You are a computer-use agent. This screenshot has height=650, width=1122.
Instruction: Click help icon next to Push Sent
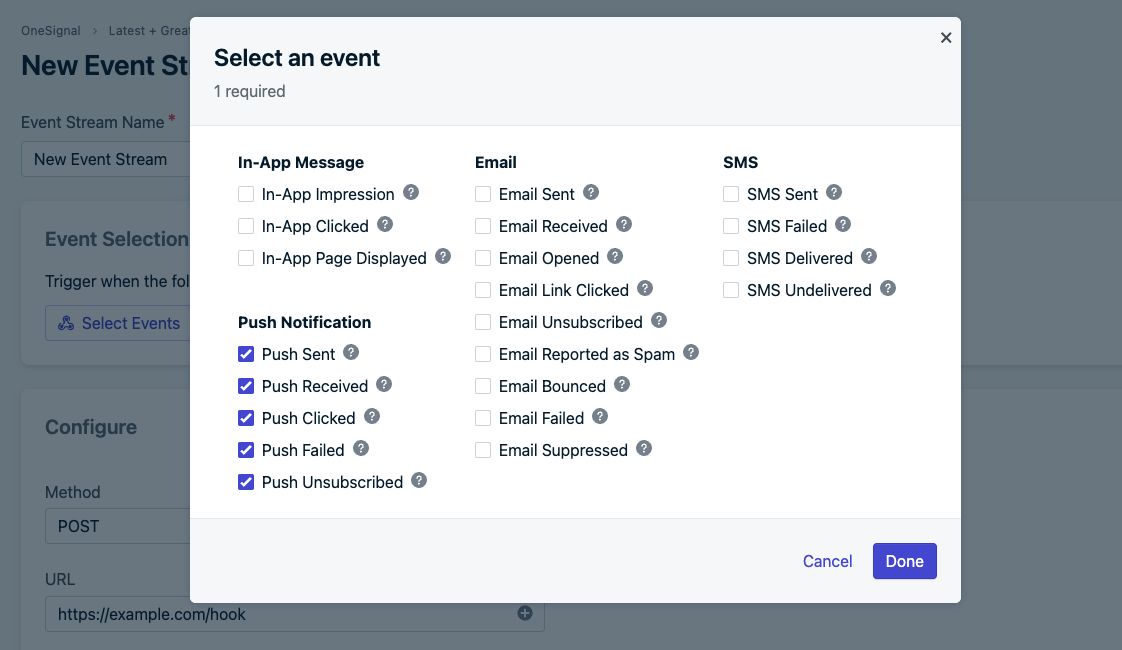click(x=351, y=352)
